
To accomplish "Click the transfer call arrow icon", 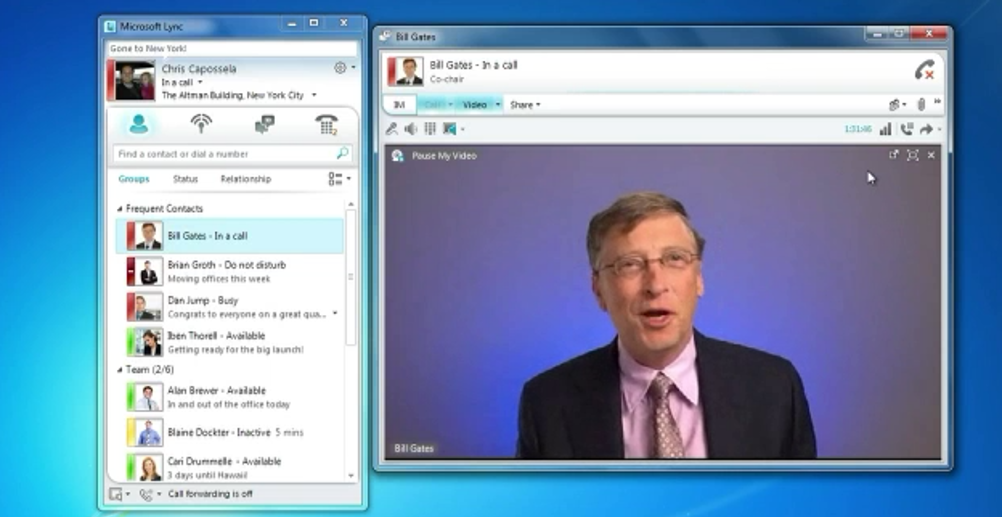I will tap(926, 130).
